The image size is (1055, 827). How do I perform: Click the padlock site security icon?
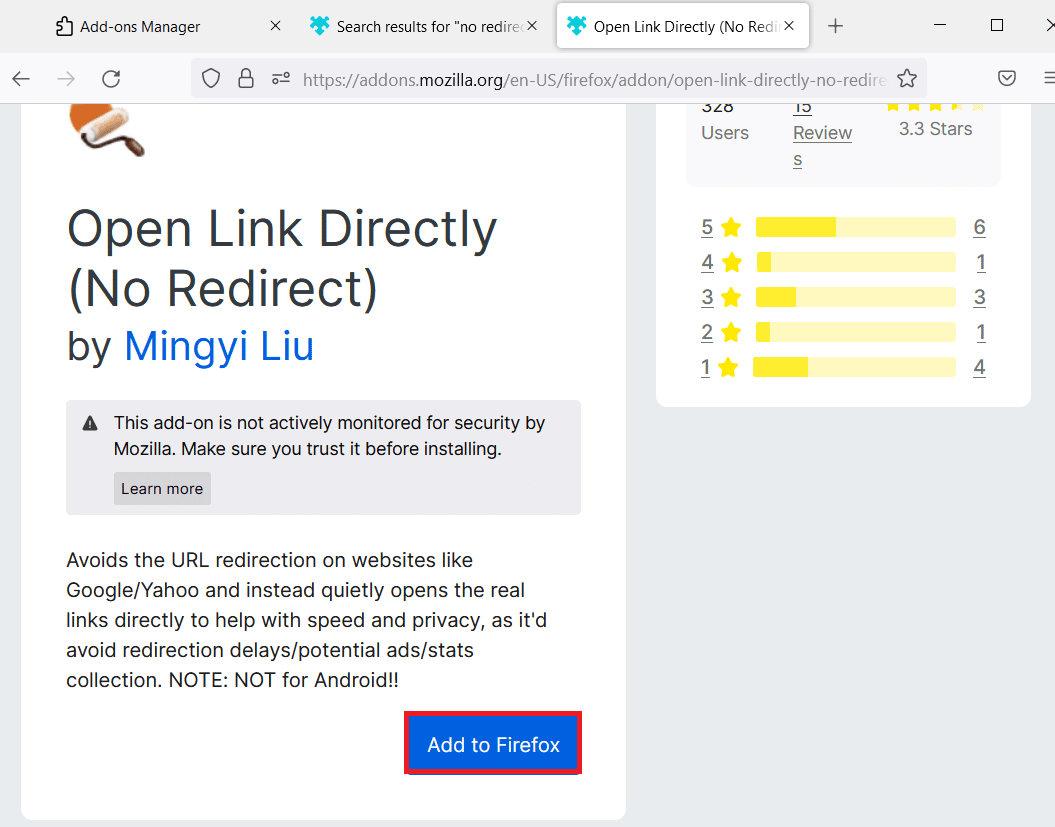246,79
